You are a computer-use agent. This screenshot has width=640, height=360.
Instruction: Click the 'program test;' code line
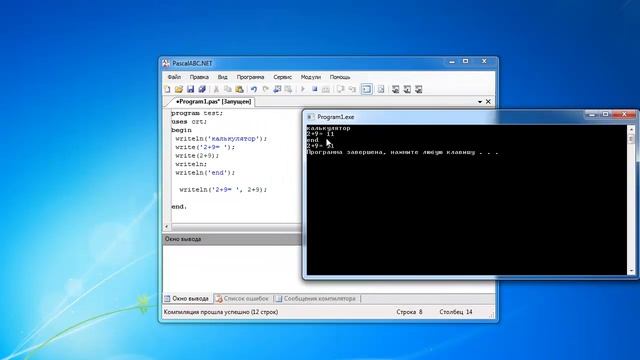coord(197,113)
